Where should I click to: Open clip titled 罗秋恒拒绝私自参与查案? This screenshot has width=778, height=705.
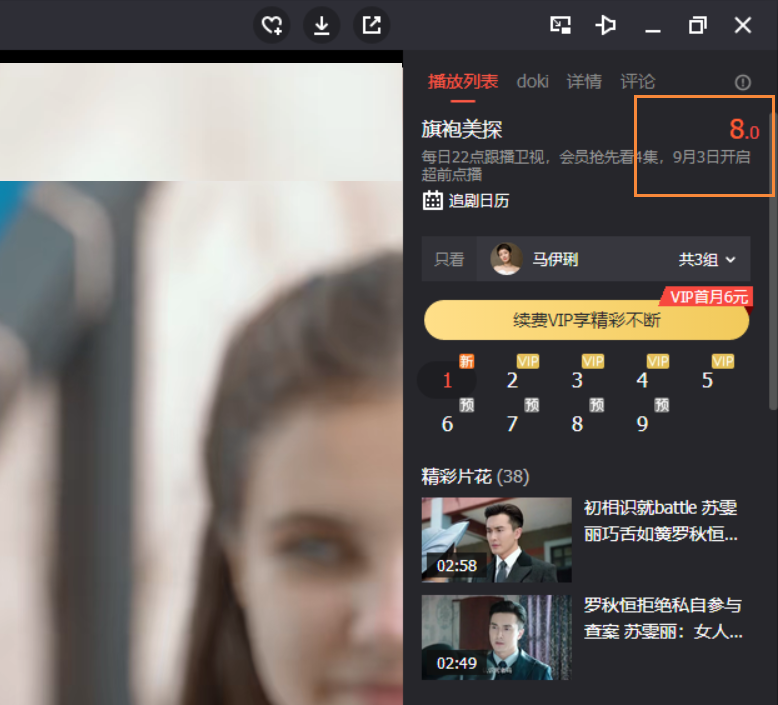[x=663, y=618]
